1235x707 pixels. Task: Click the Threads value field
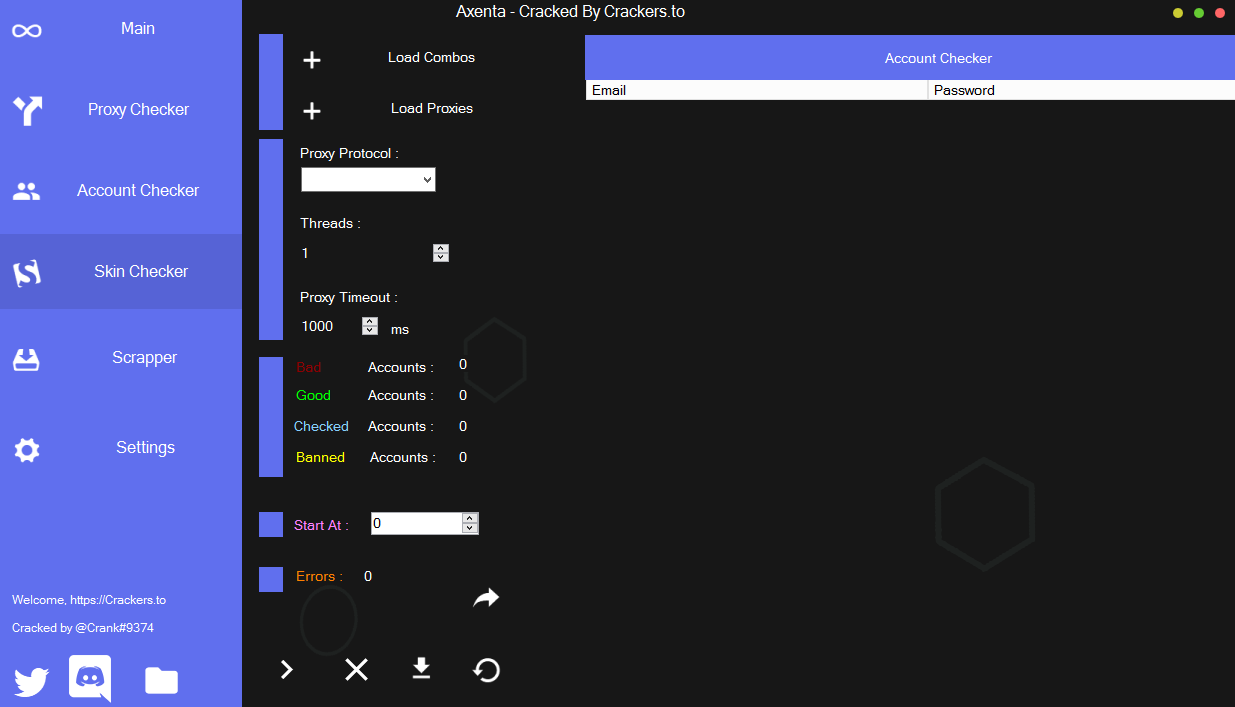pyautogui.click(x=366, y=254)
